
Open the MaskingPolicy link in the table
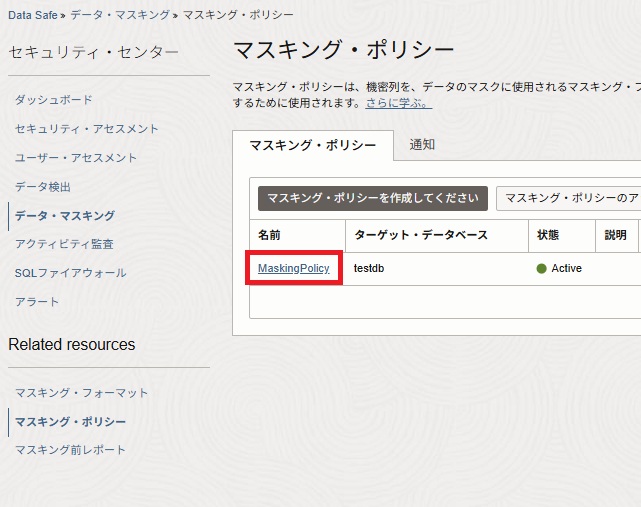[x=294, y=268]
